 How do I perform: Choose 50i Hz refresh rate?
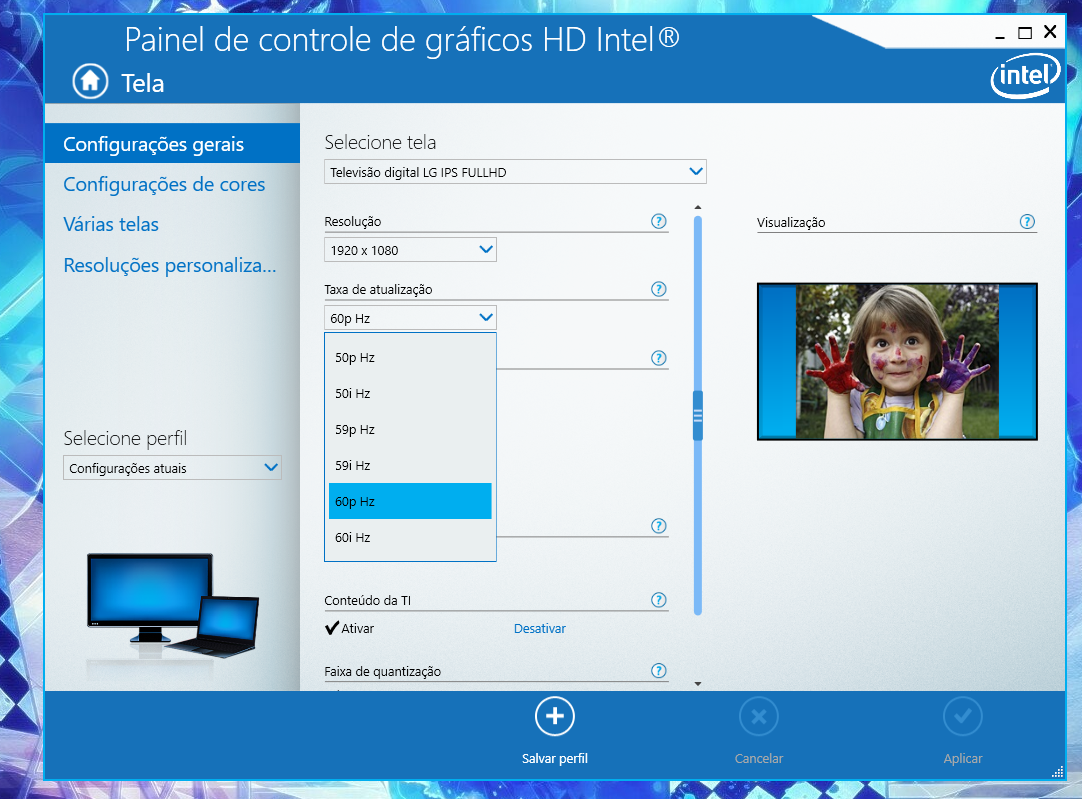pyautogui.click(x=410, y=393)
